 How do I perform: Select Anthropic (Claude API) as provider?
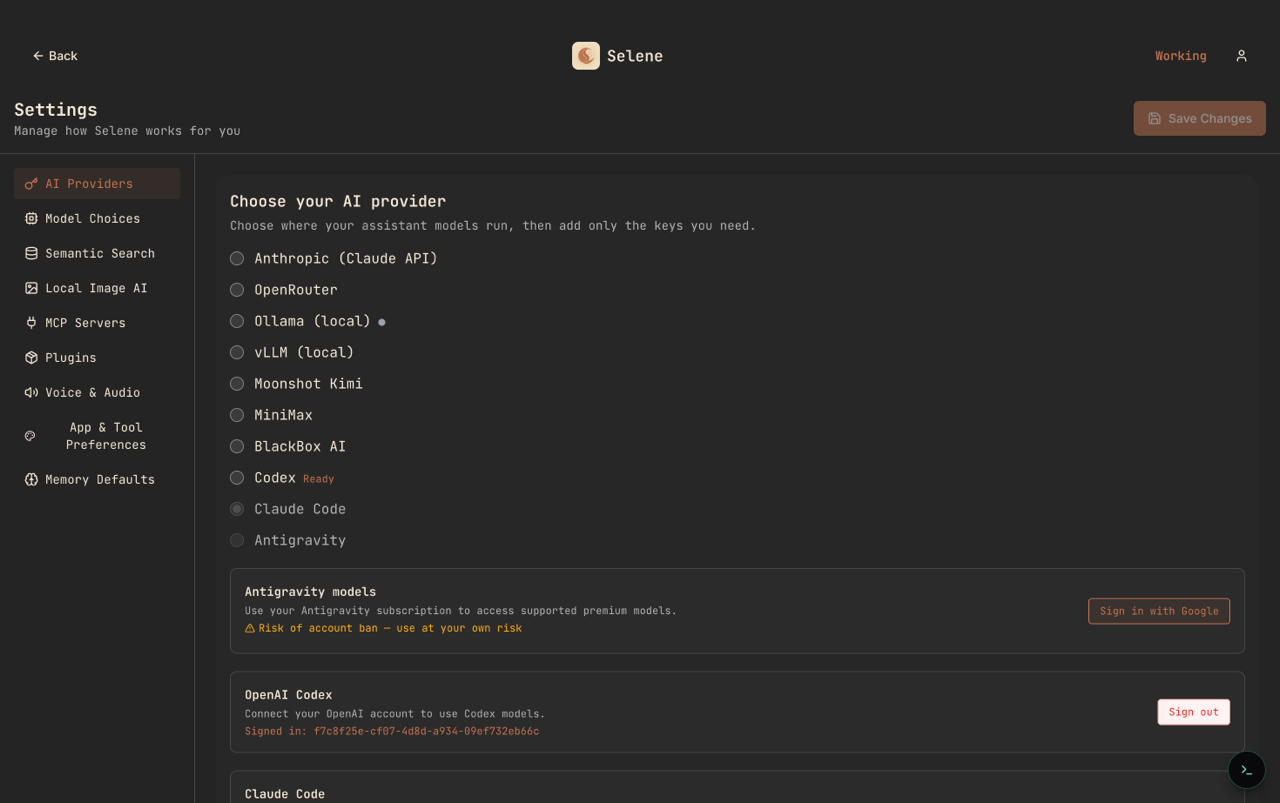pyautogui.click(x=237, y=258)
